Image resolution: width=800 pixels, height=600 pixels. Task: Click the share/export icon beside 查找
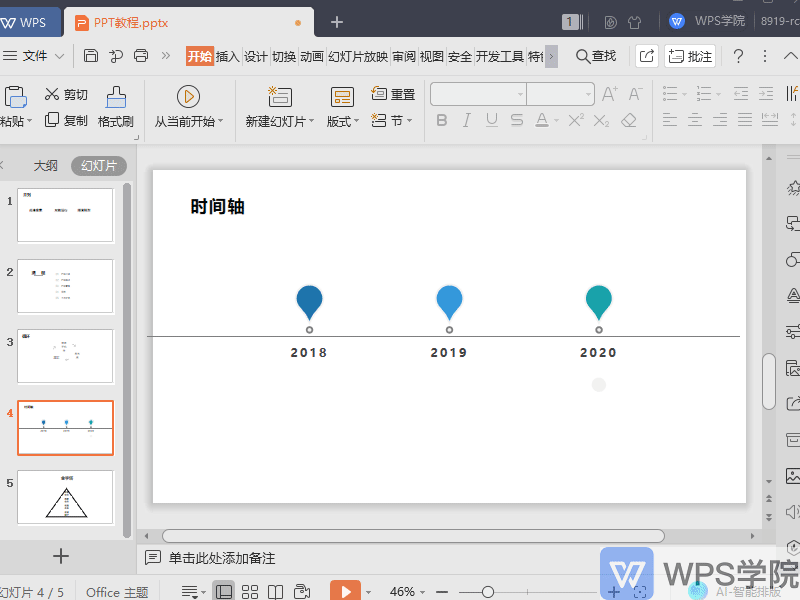pyautogui.click(x=646, y=56)
